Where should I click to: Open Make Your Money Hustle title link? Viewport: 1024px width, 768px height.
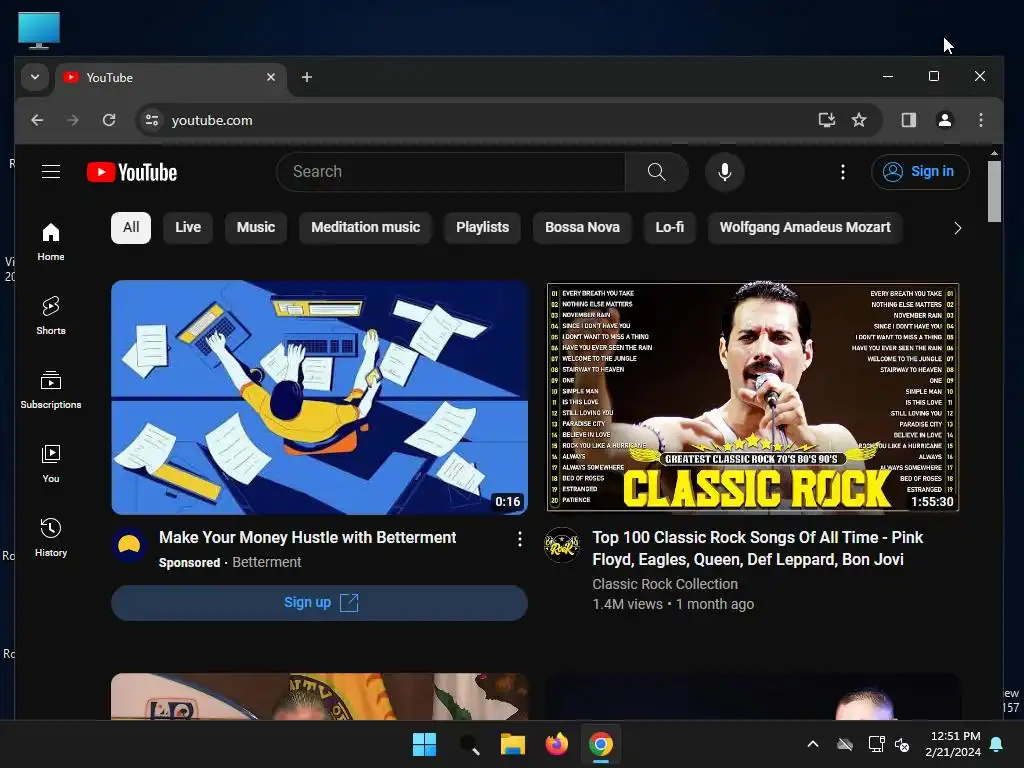coord(308,537)
